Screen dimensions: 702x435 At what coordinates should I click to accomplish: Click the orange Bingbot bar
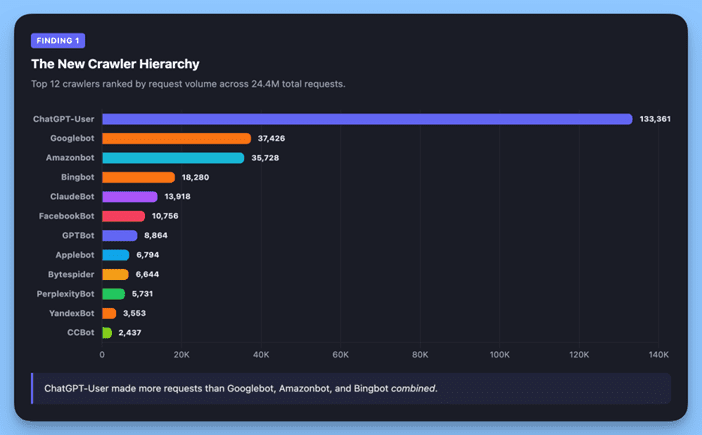pos(138,177)
